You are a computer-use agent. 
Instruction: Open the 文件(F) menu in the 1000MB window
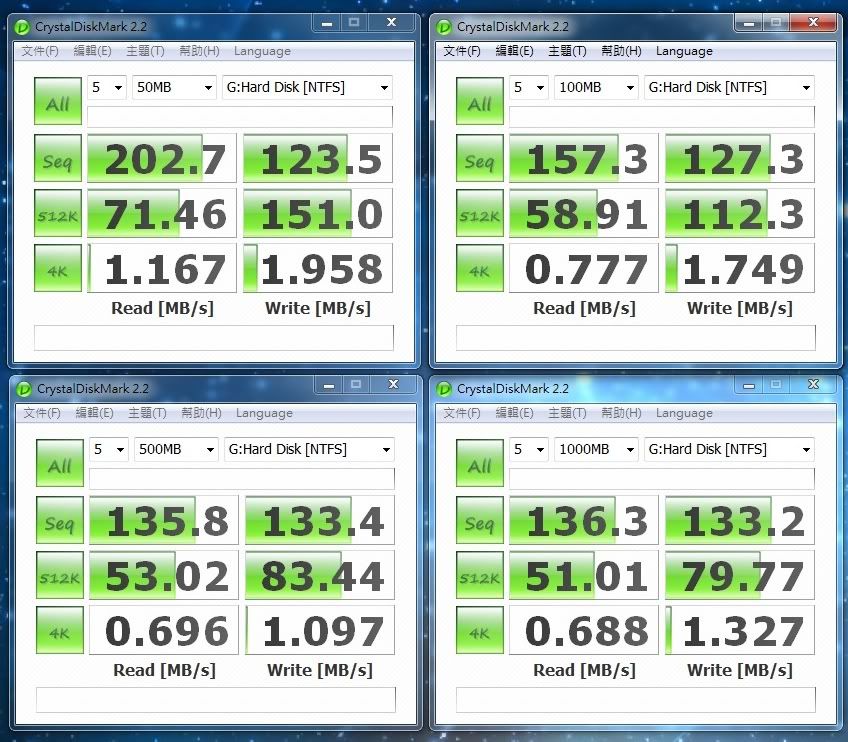(462, 413)
